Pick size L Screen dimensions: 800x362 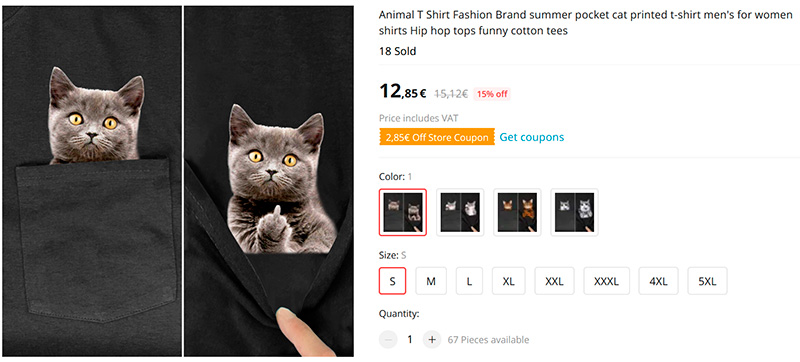click(469, 281)
